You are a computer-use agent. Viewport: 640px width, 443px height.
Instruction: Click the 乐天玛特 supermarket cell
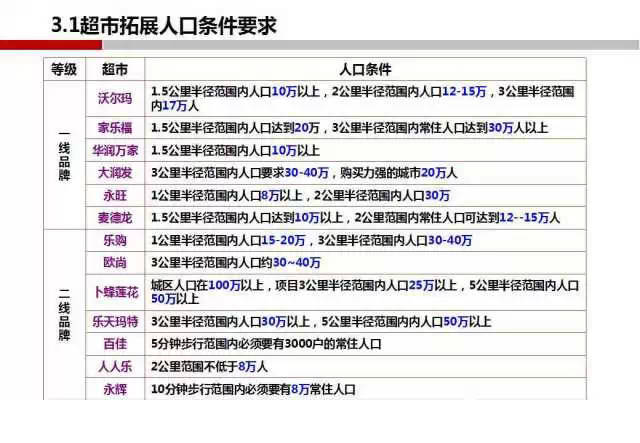tap(115, 322)
